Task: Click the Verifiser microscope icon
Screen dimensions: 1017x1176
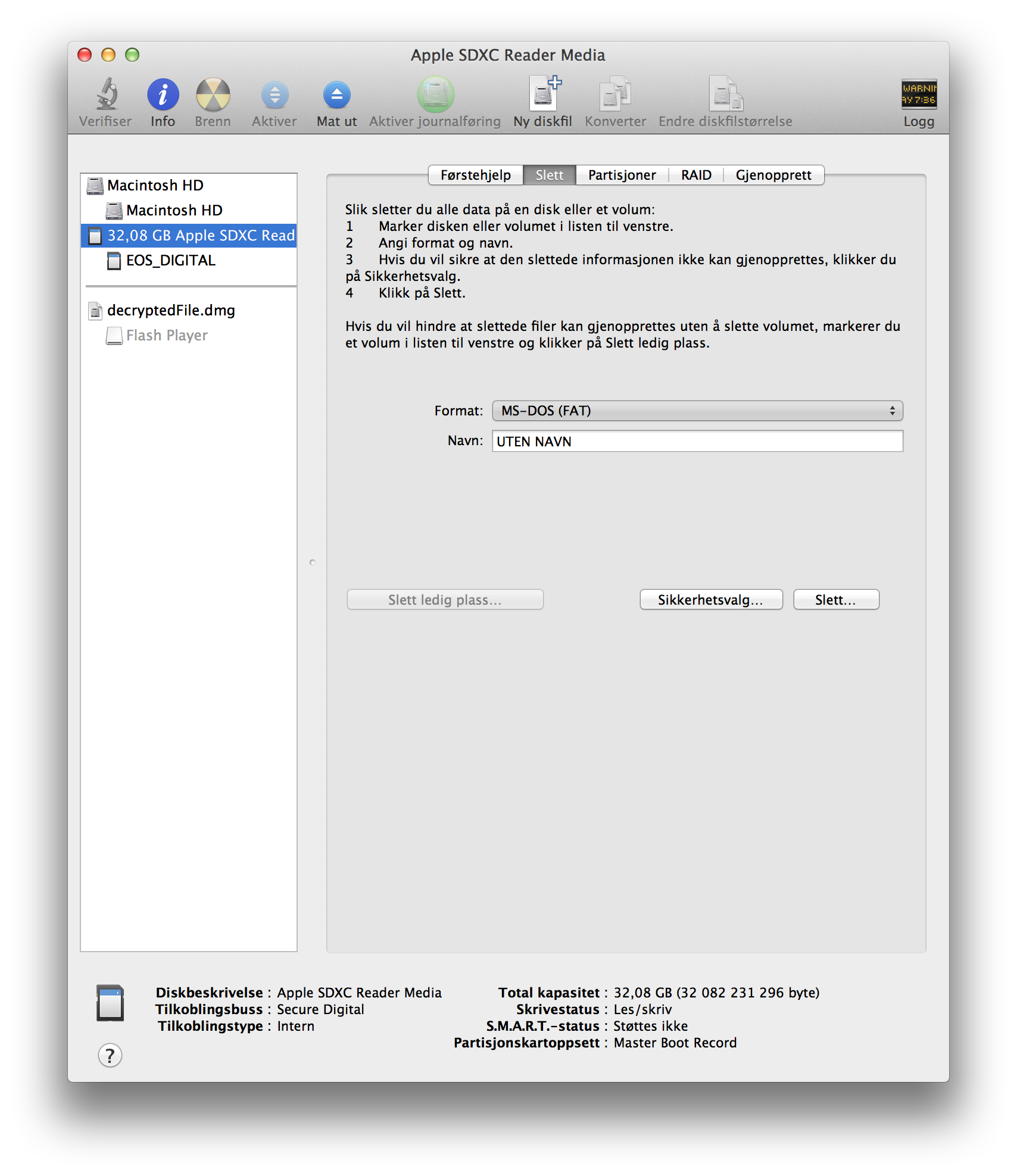Action: [x=106, y=95]
